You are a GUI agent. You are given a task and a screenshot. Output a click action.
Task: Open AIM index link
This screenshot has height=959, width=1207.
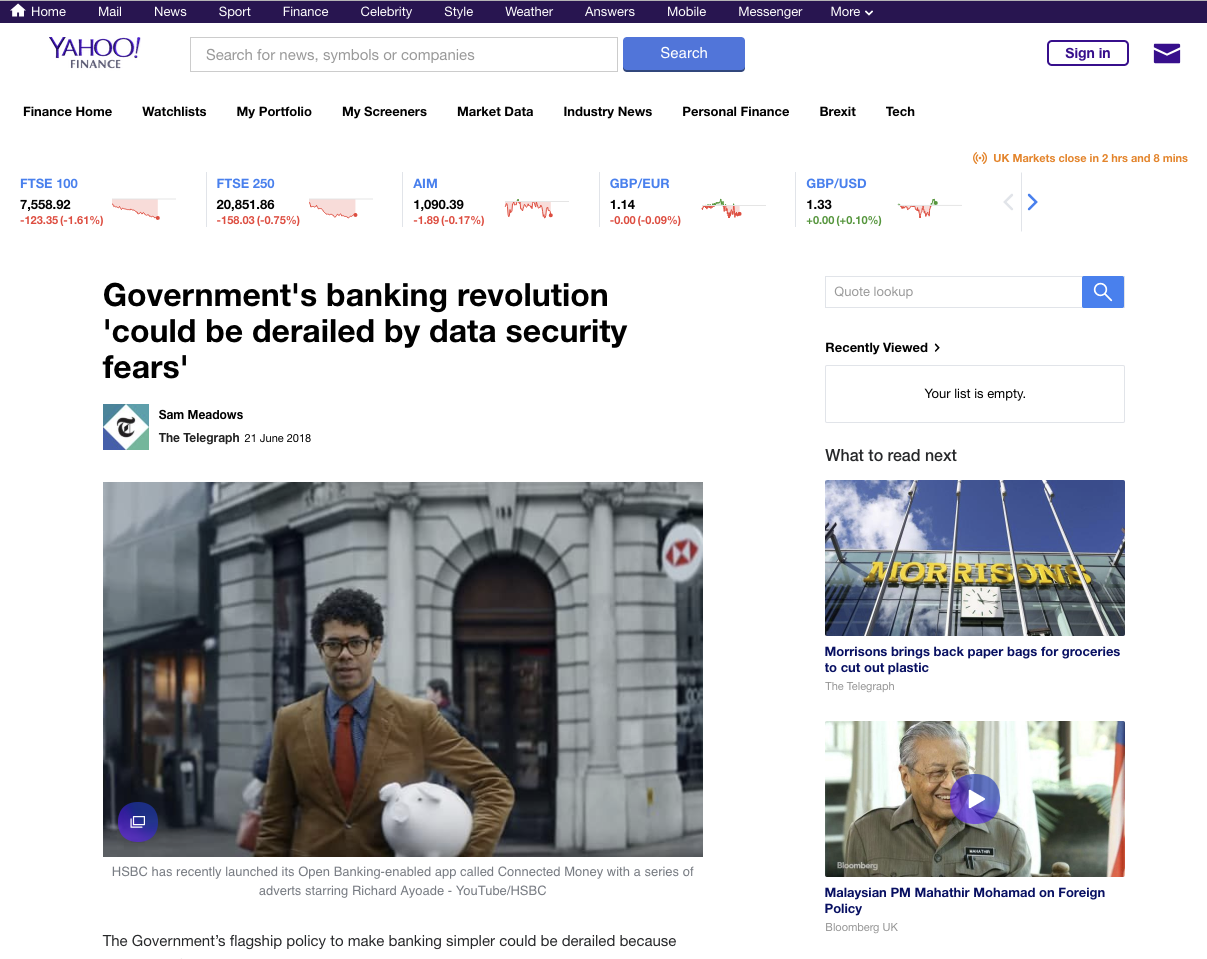pos(425,184)
